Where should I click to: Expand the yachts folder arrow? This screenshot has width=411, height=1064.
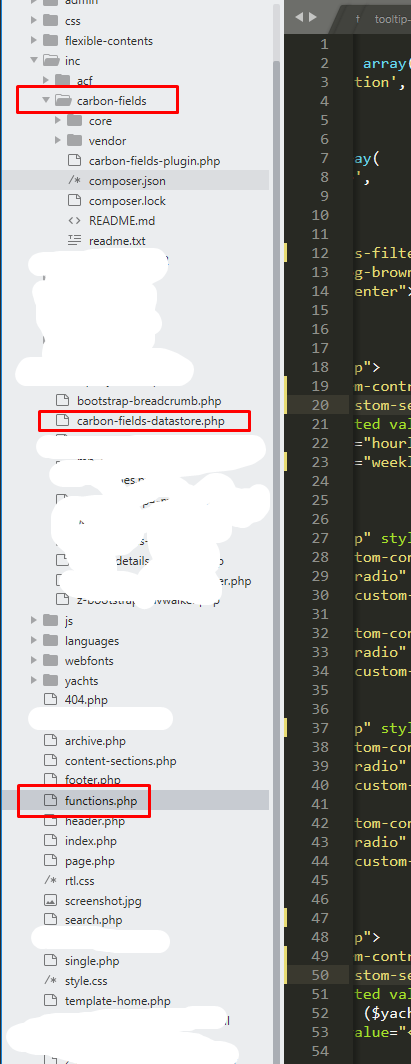34,681
